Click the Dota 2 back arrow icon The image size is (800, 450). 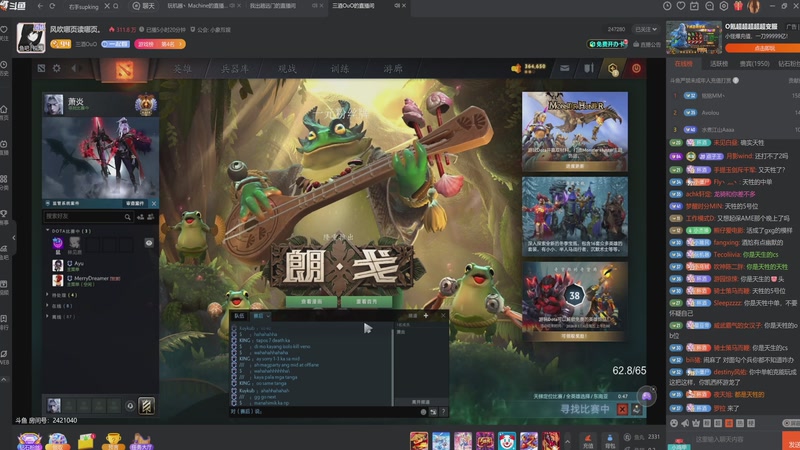tap(74, 68)
